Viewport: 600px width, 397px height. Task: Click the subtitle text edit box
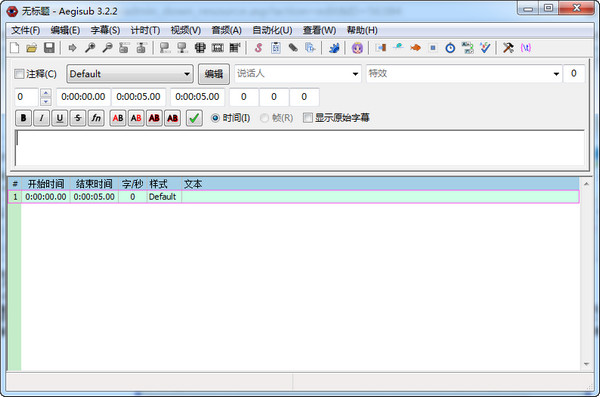click(x=300, y=148)
